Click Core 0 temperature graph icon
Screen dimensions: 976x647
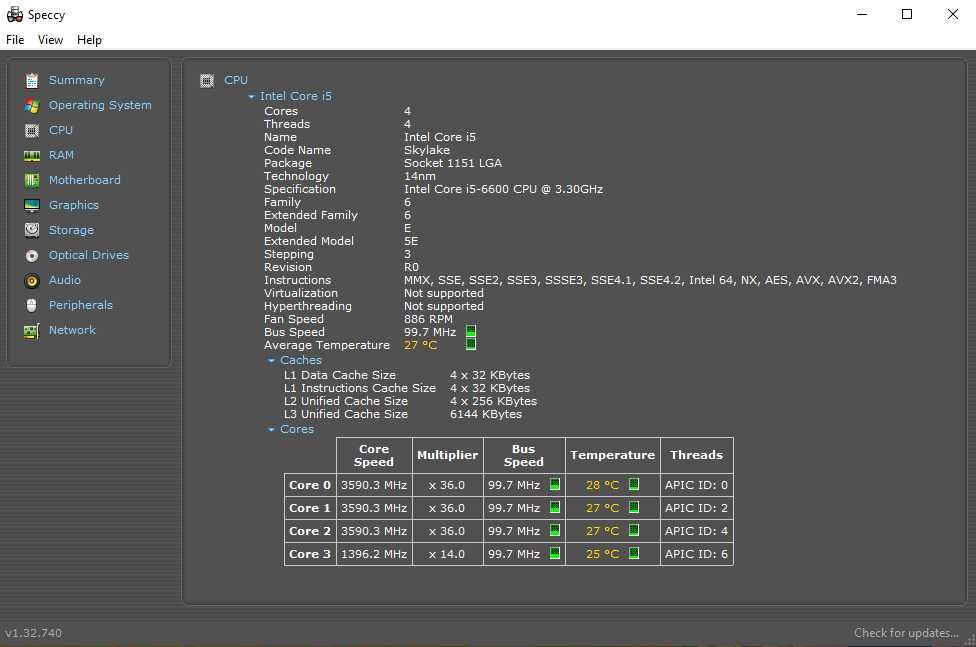point(634,484)
